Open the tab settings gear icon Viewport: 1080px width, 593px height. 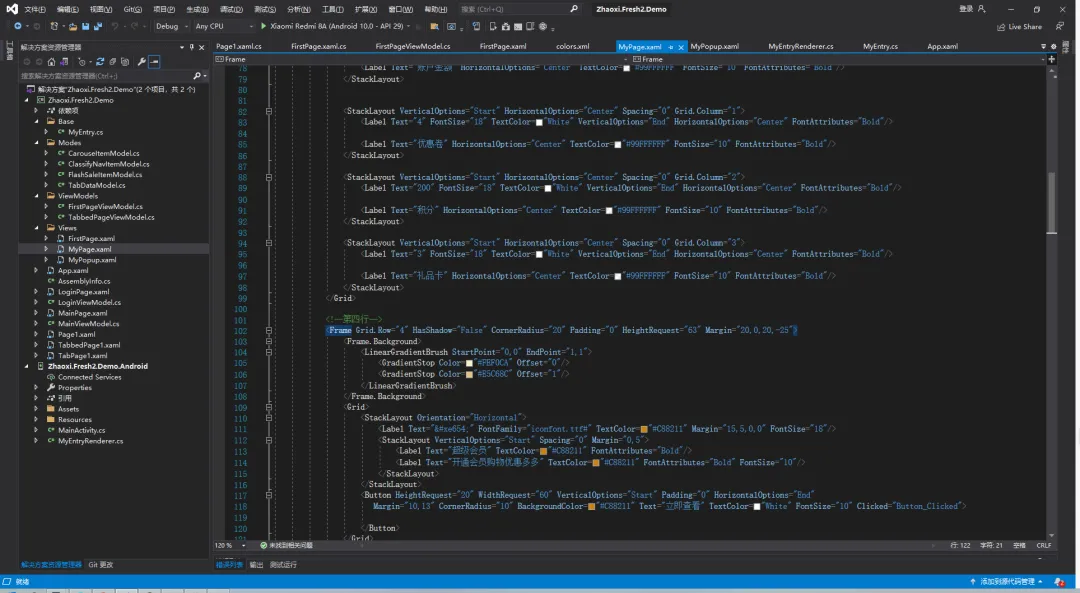coord(1053,46)
